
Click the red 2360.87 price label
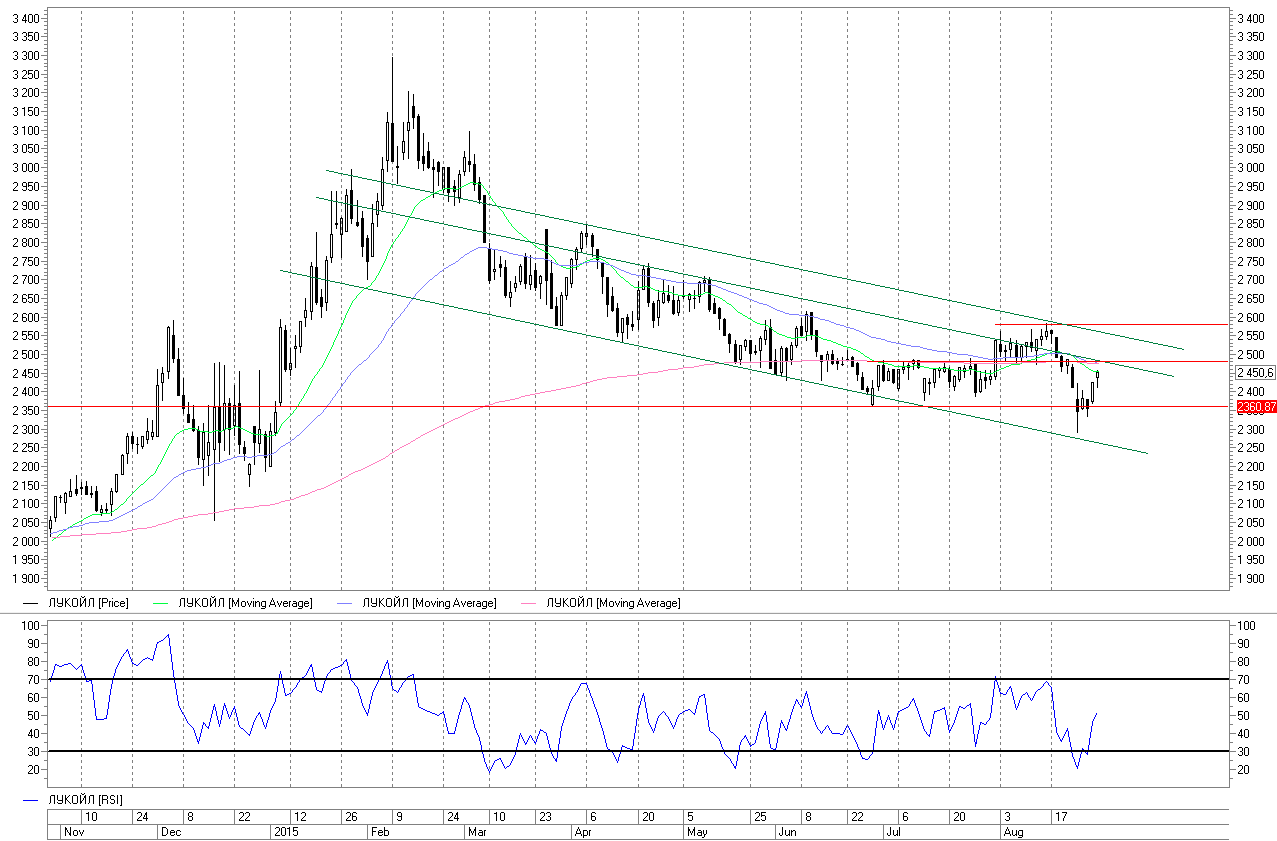pos(1256,407)
